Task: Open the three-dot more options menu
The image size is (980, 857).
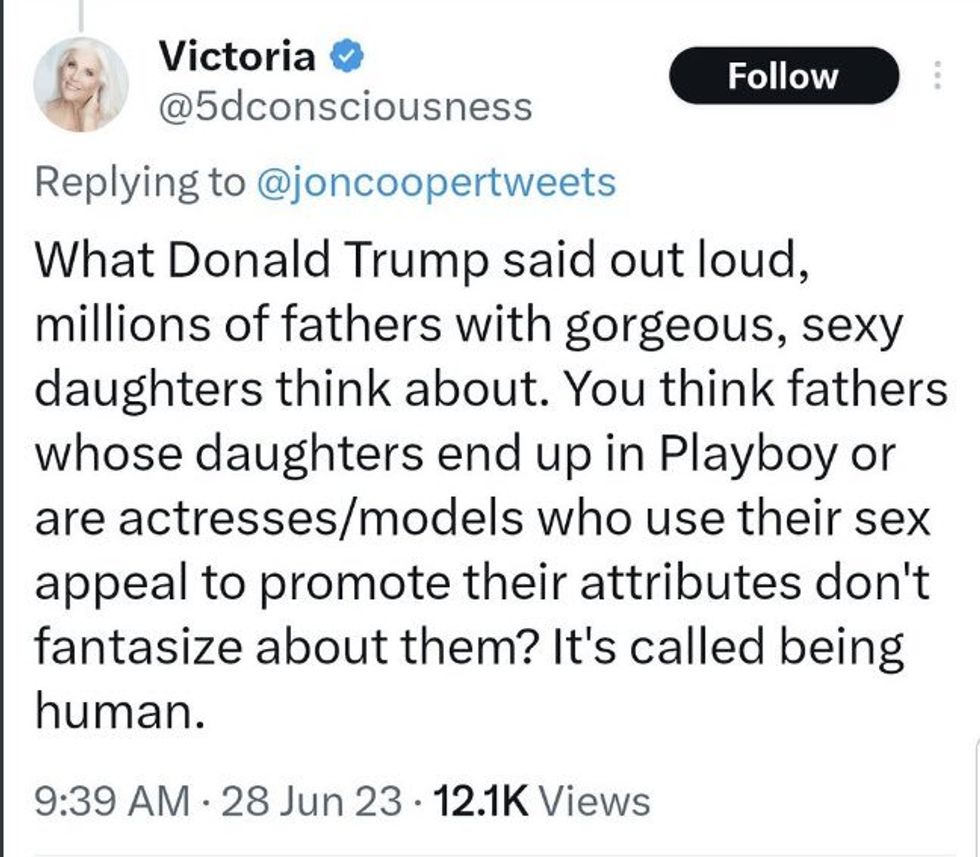Action: (937, 76)
